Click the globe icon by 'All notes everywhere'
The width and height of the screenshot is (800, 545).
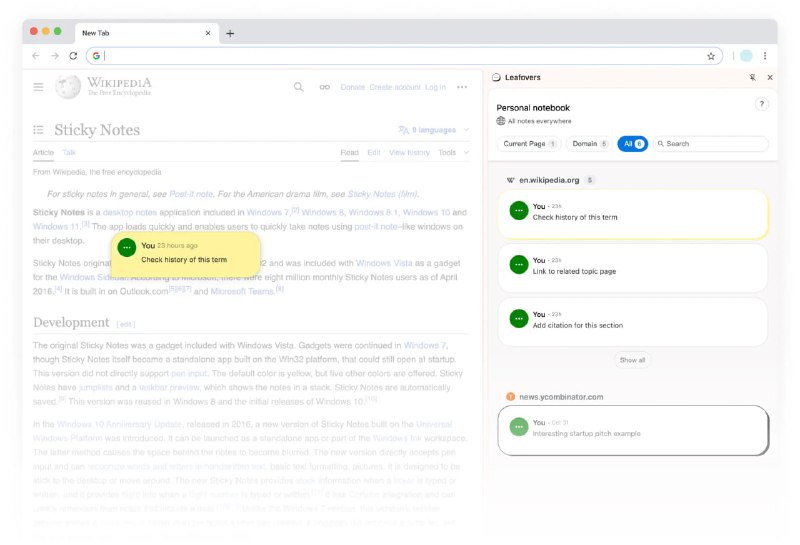point(501,121)
